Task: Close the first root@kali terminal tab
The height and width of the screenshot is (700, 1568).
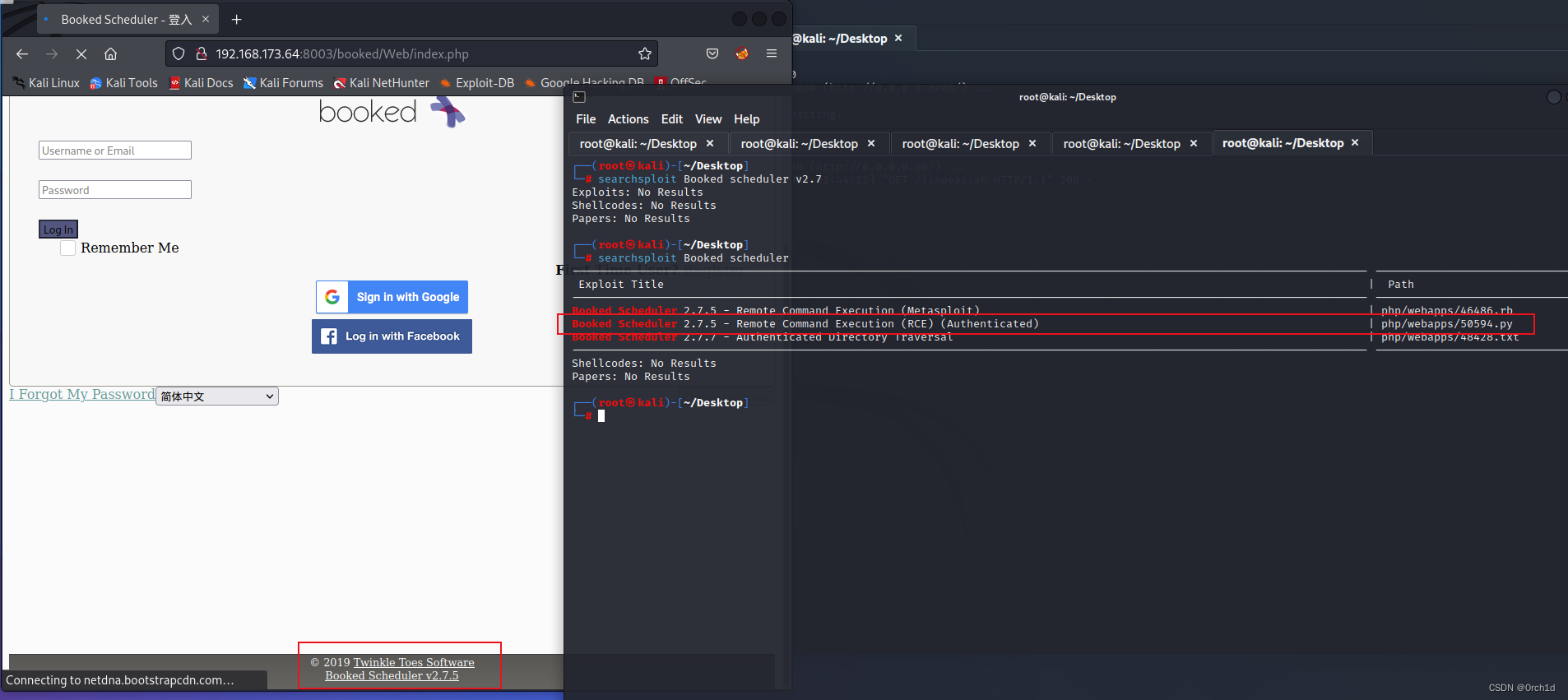Action: 710,144
